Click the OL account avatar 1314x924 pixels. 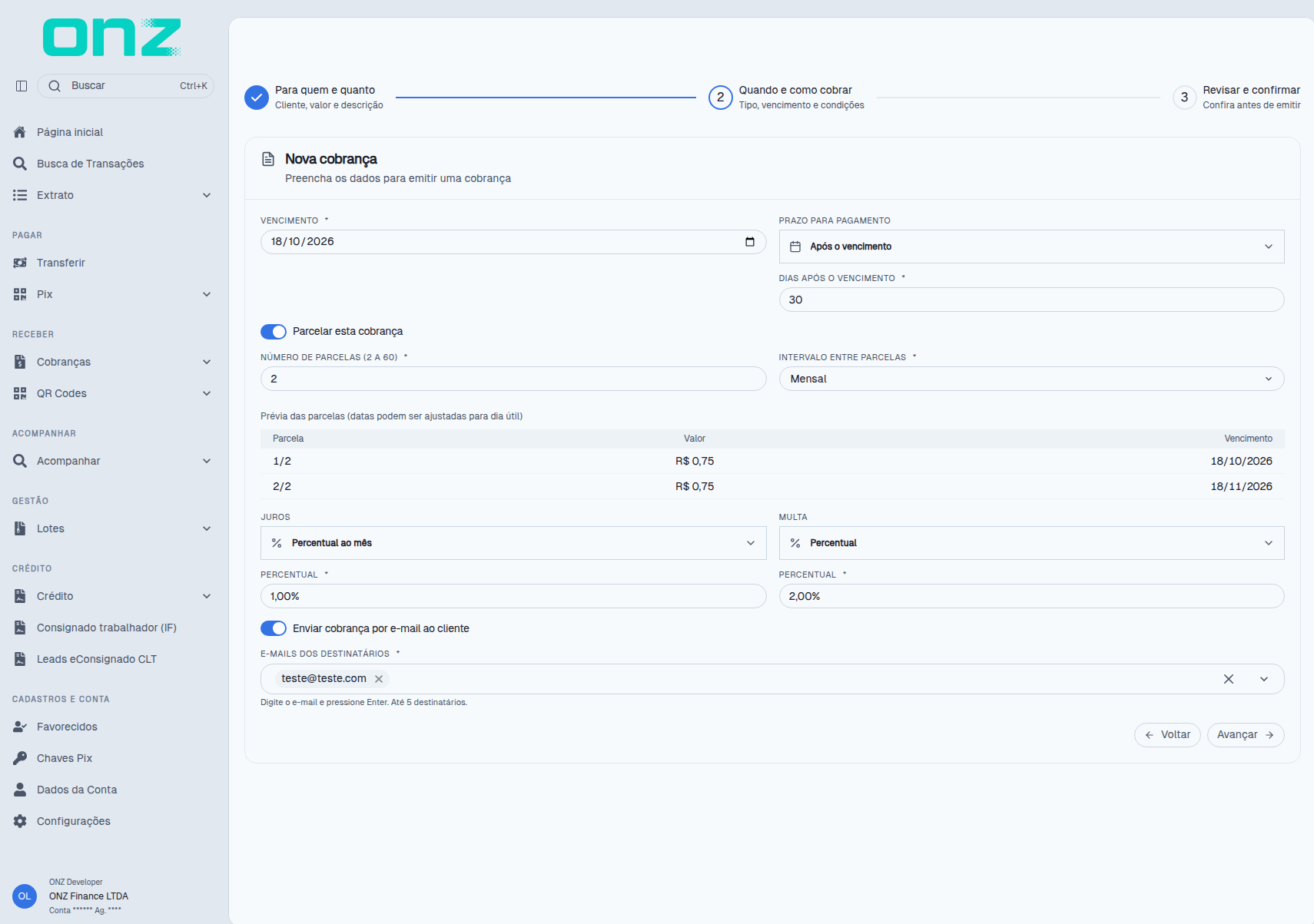click(x=25, y=896)
